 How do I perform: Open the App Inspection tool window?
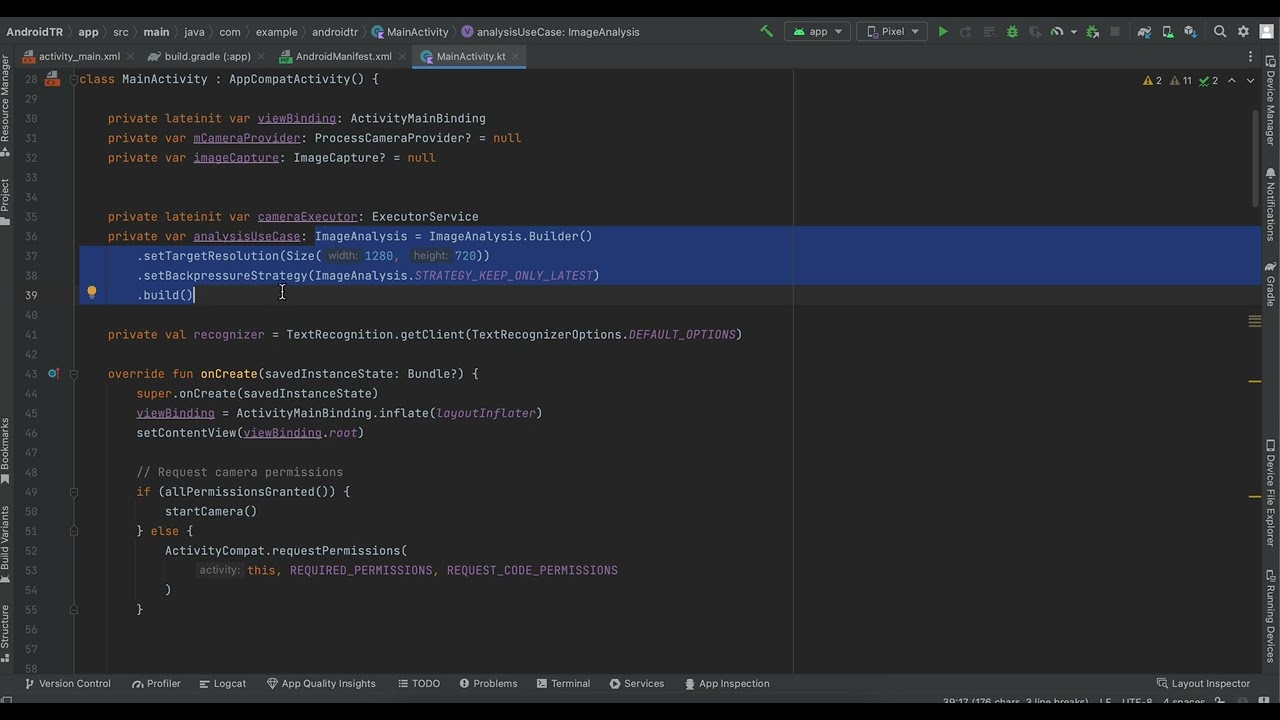tap(727, 684)
